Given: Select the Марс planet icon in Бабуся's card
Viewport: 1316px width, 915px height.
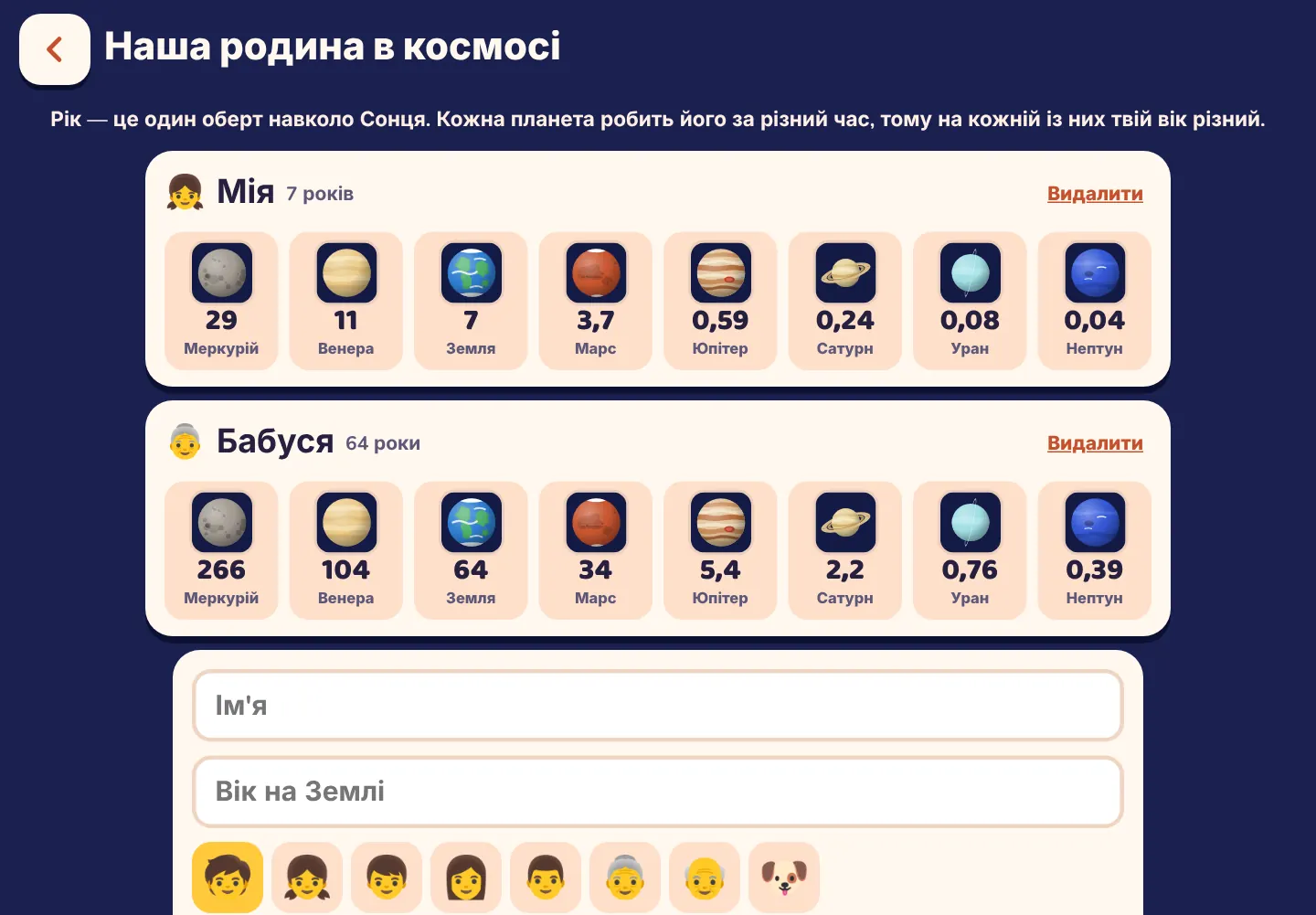Looking at the screenshot, I should 596,522.
